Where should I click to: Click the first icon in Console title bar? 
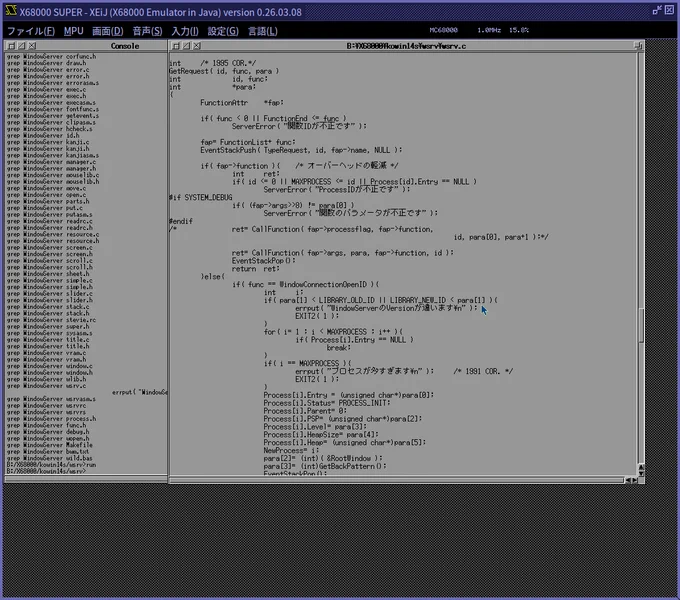[12, 46]
